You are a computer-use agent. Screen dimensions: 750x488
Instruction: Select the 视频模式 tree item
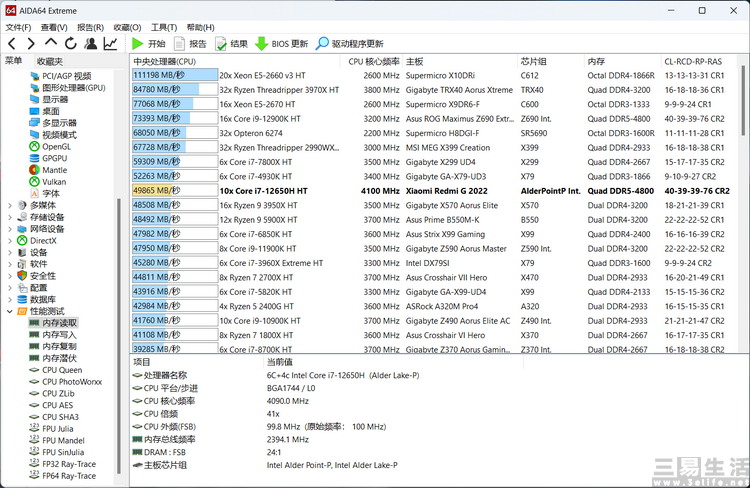click(59, 135)
